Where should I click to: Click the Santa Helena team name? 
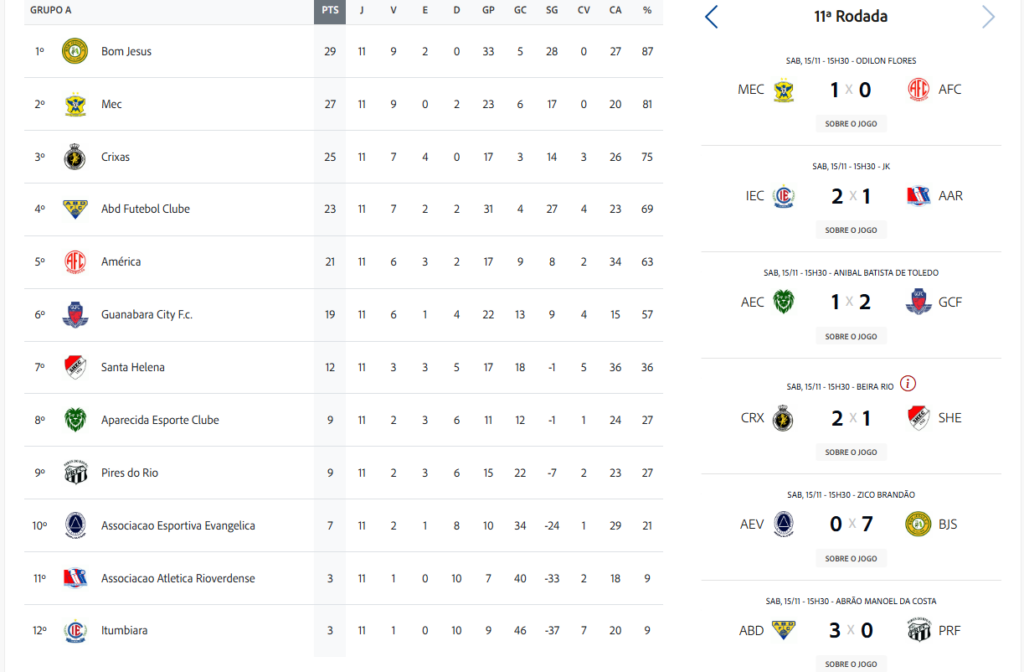pyautogui.click(x=133, y=367)
